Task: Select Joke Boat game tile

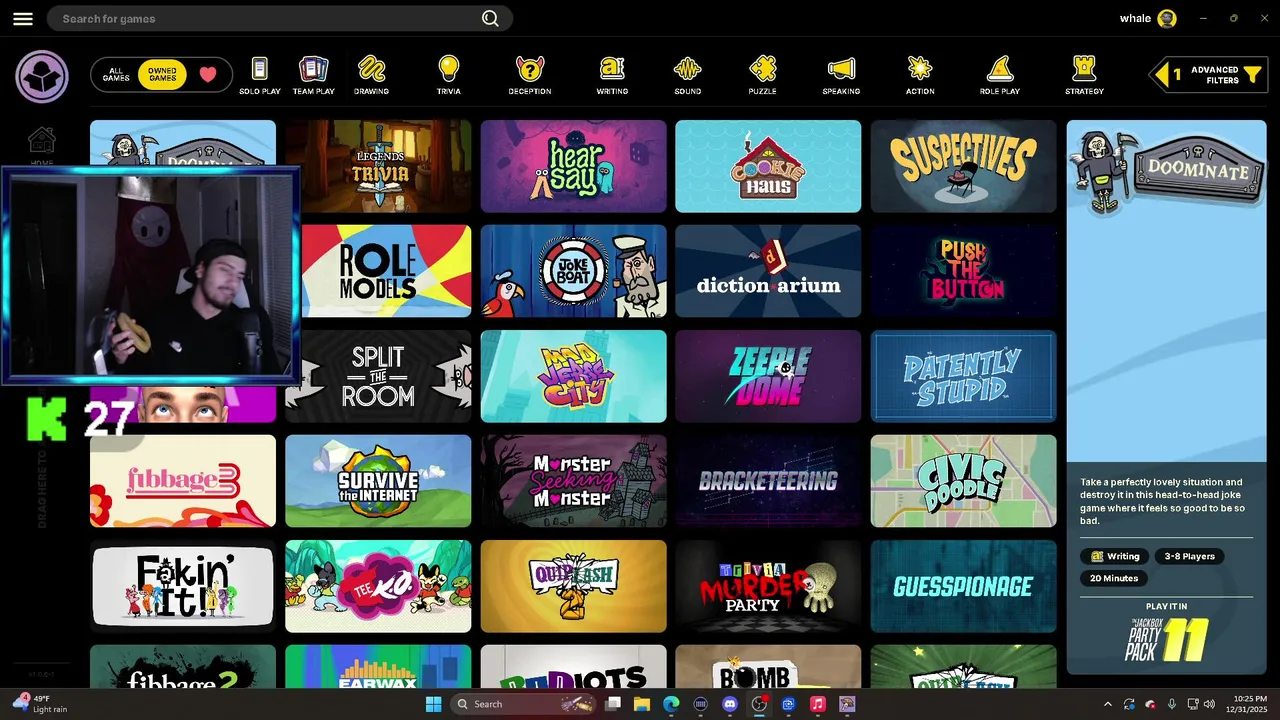Action: (573, 271)
